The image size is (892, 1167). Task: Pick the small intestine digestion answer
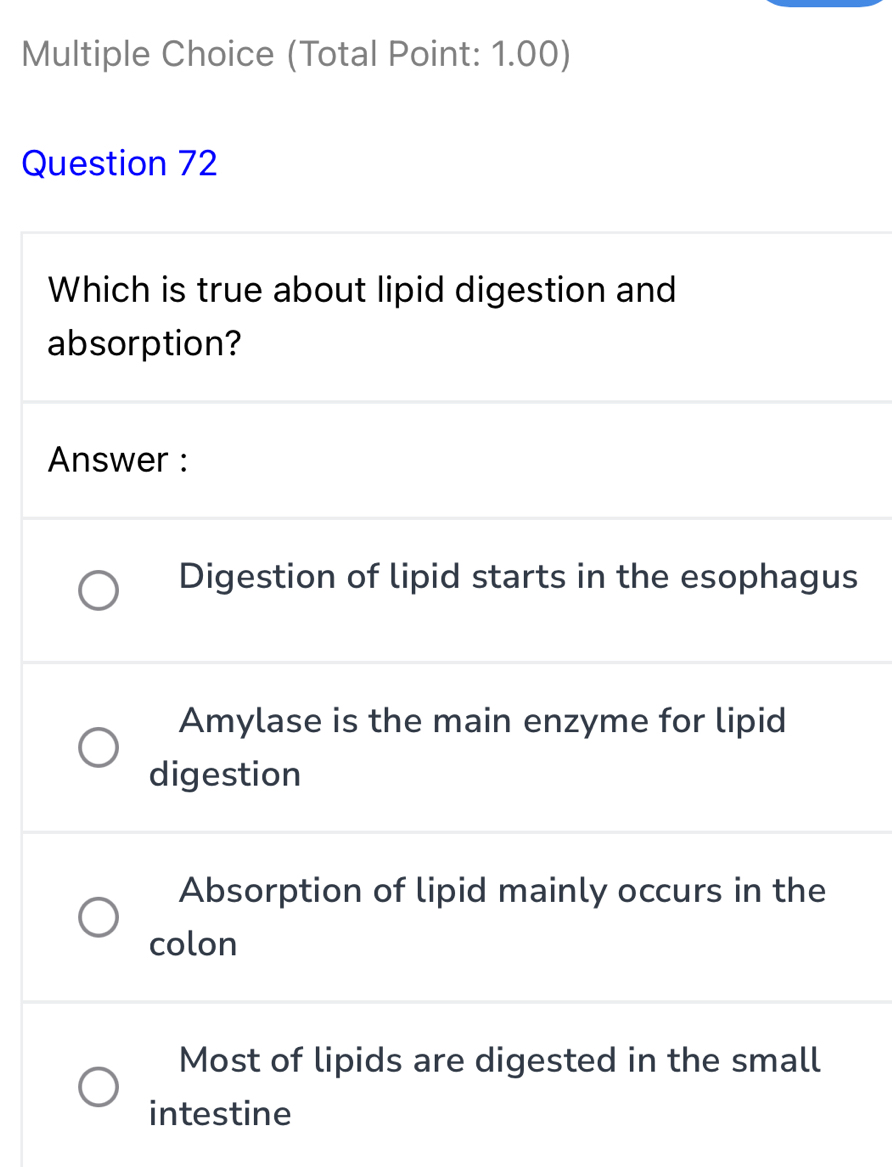98,1087
